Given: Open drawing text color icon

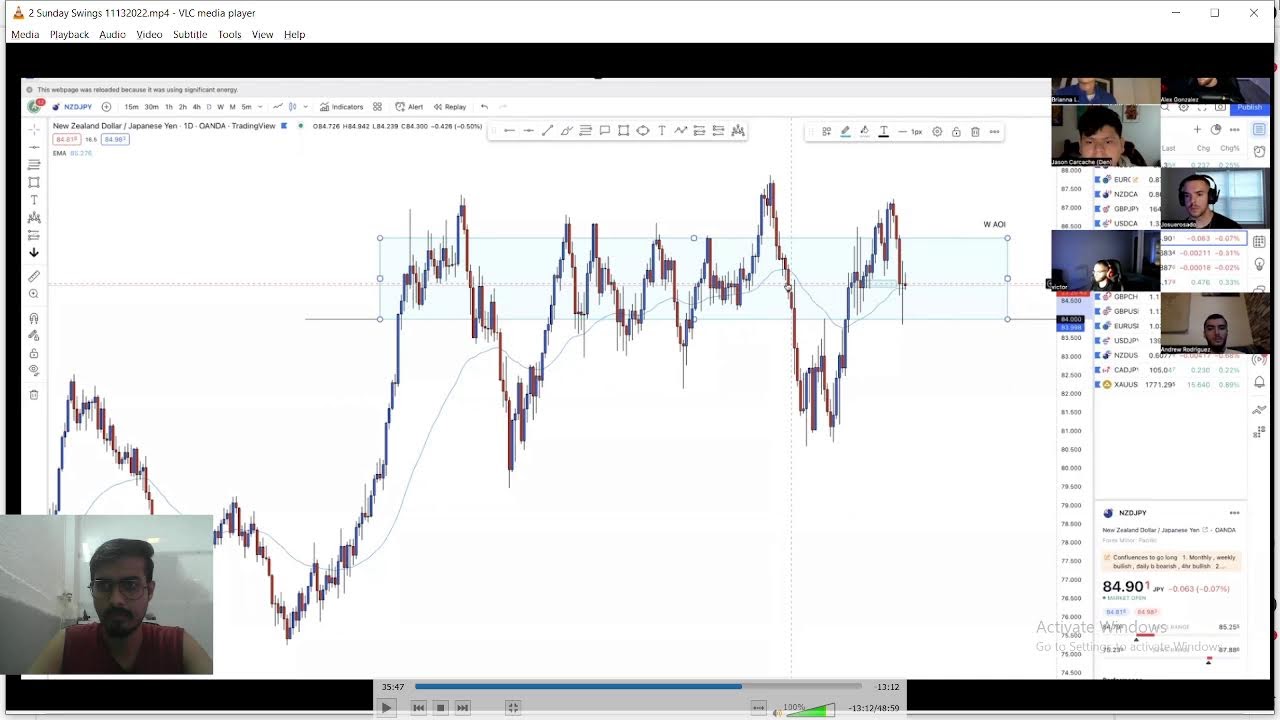Looking at the screenshot, I should tap(883, 132).
